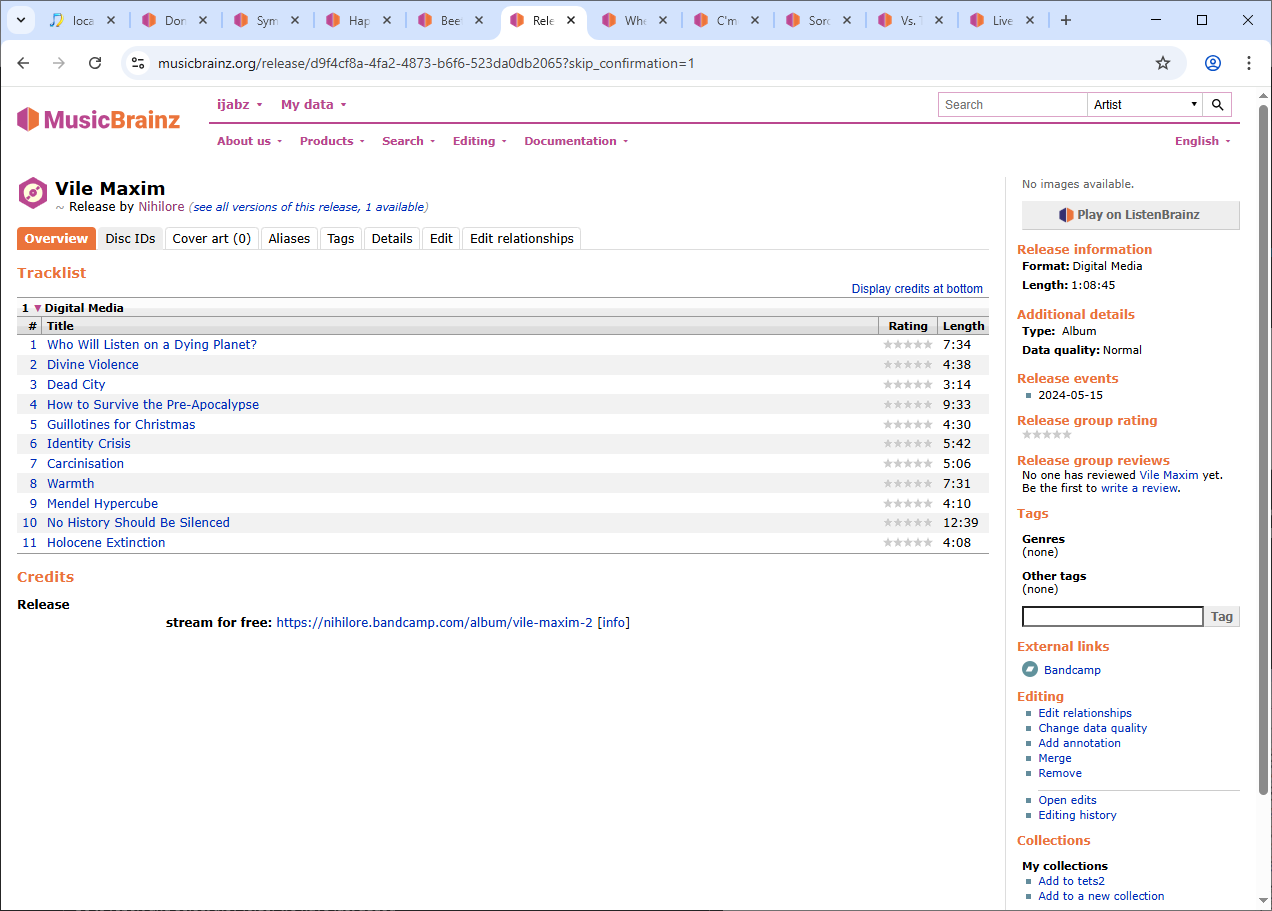Click the Search input field
Viewport: 1272px width, 911px height.
[1013, 104]
